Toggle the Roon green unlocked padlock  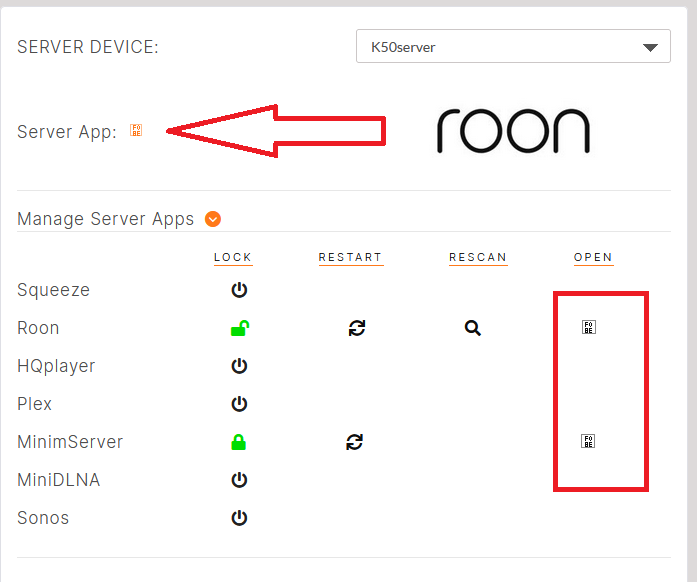[239, 328]
